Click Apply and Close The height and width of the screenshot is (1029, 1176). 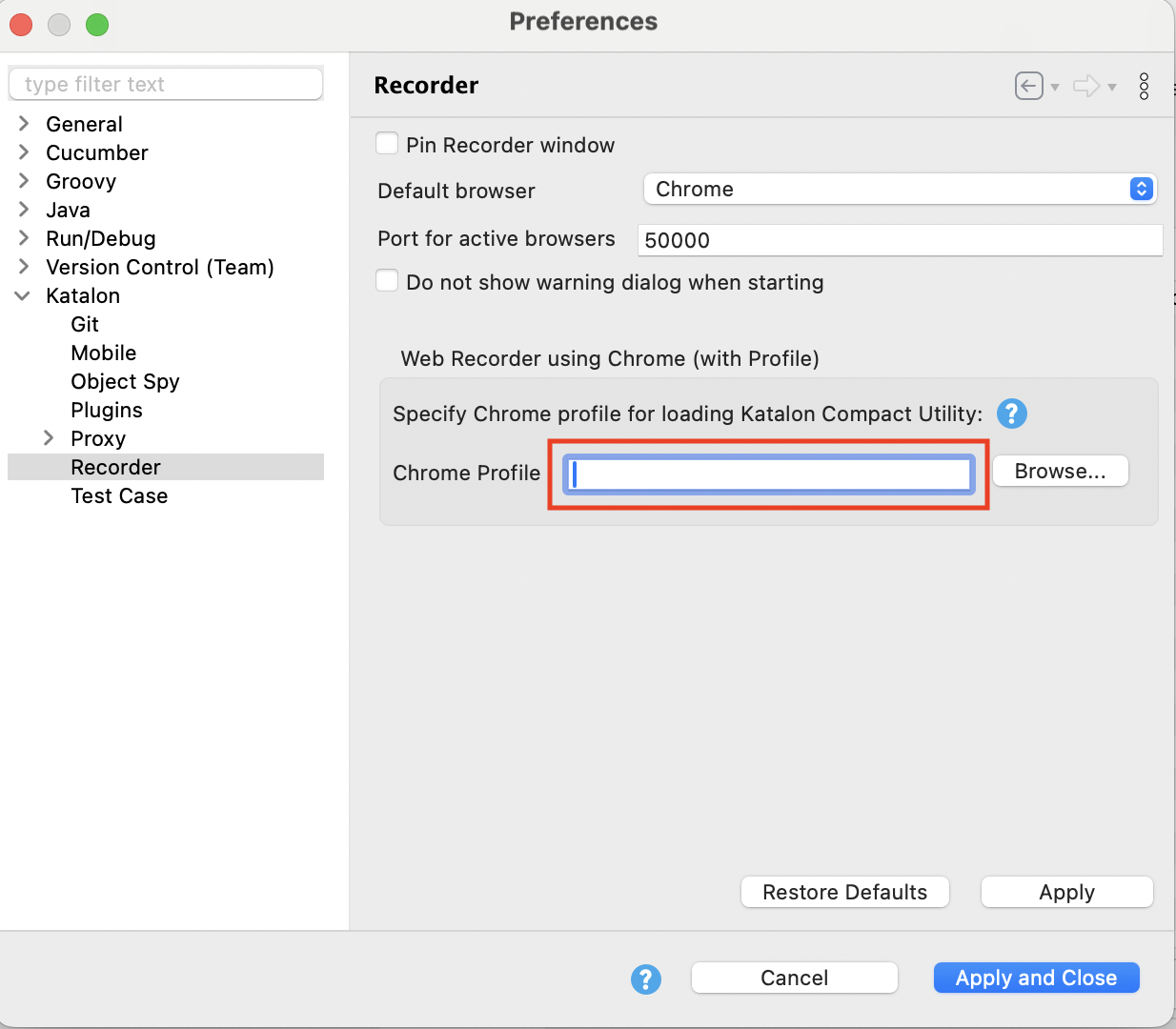coord(1036,978)
